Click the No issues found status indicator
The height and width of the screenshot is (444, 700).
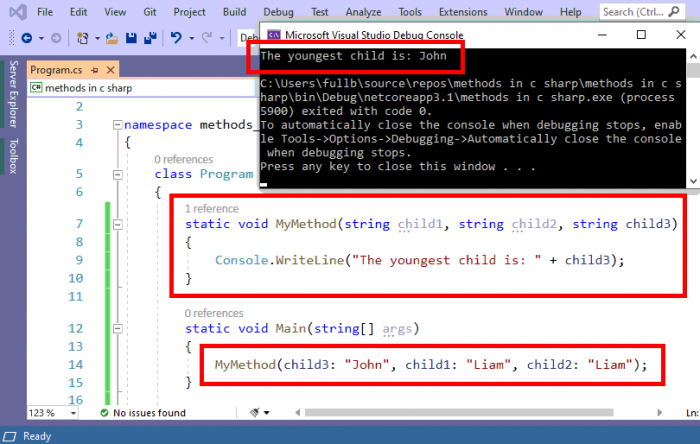pos(142,413)
